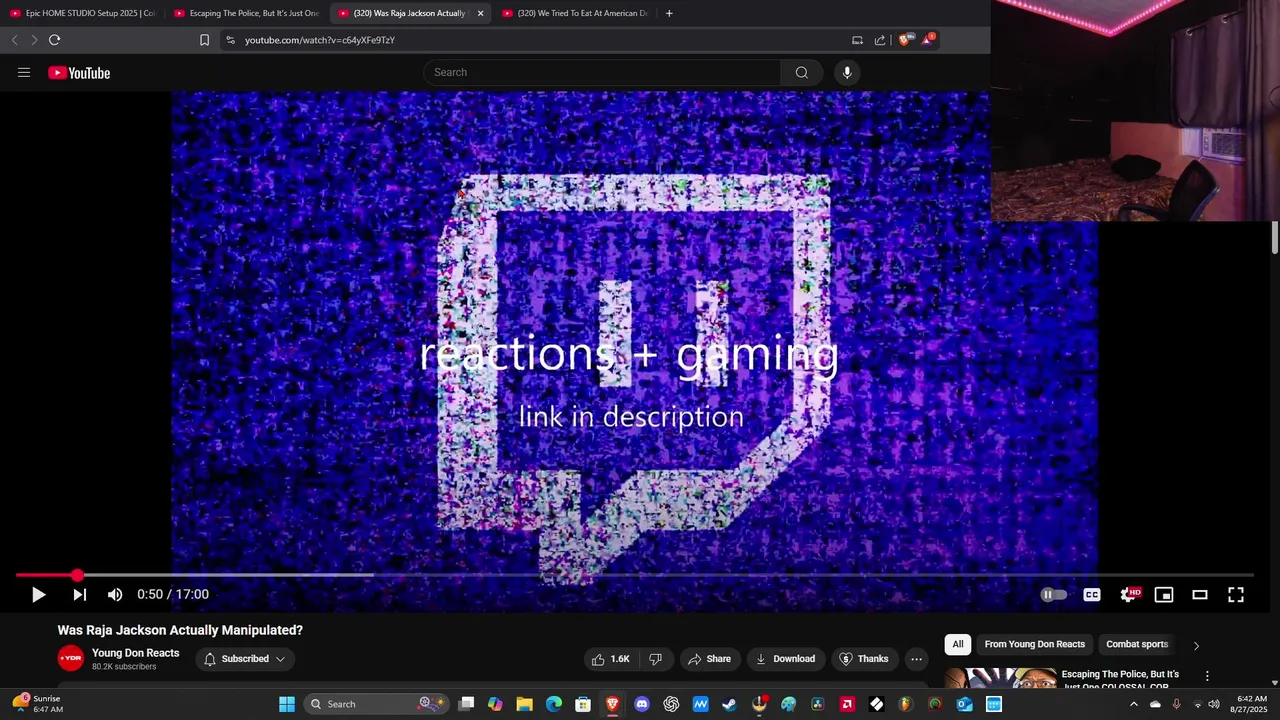1280x720 pixels.
Task: Show more chips with the right arrow
Action: pyautogui.click(x=1196, y=645)
